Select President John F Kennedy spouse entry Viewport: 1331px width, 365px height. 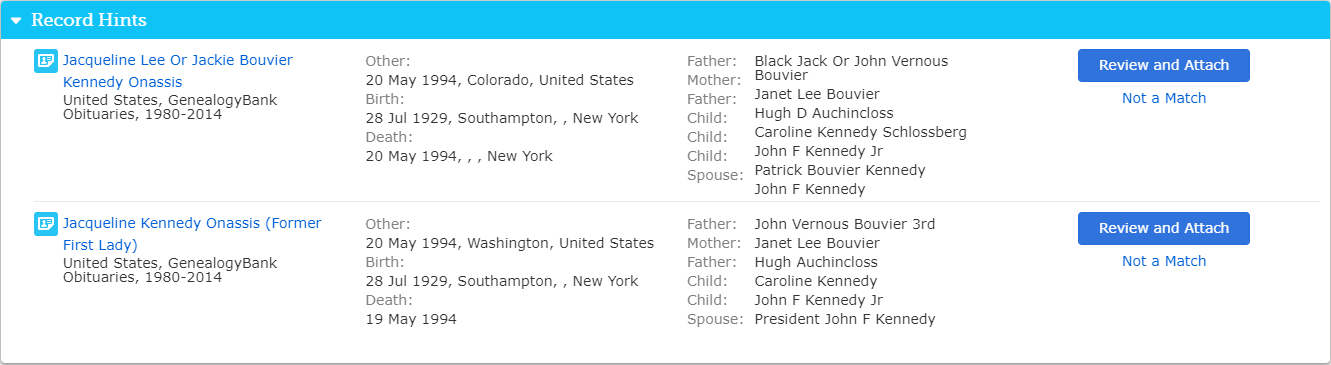845,319
